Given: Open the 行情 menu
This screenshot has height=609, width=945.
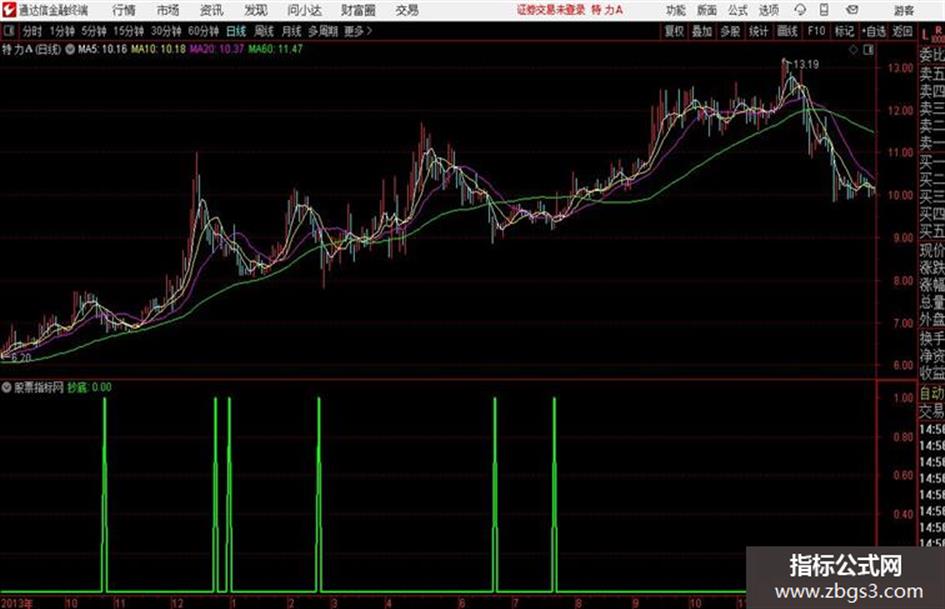Looking at the screenshot, I should pyautogui.click(x=124, y=10).
